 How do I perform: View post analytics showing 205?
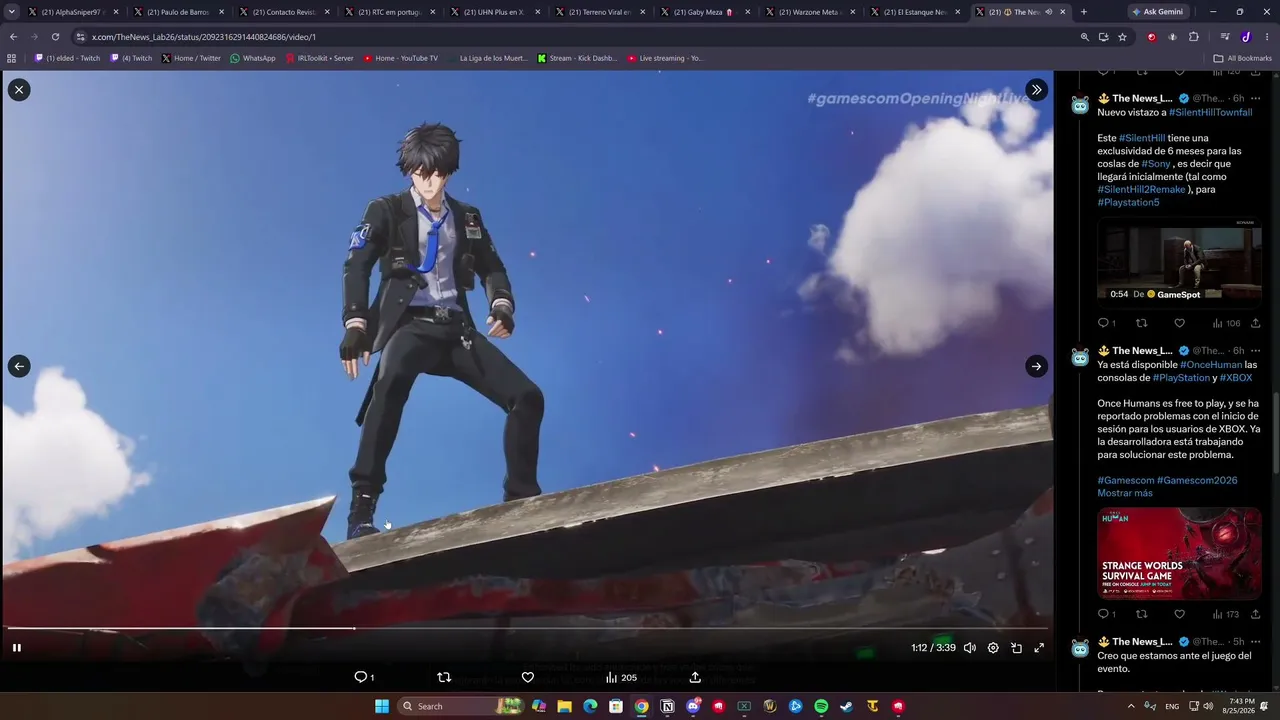621,677
